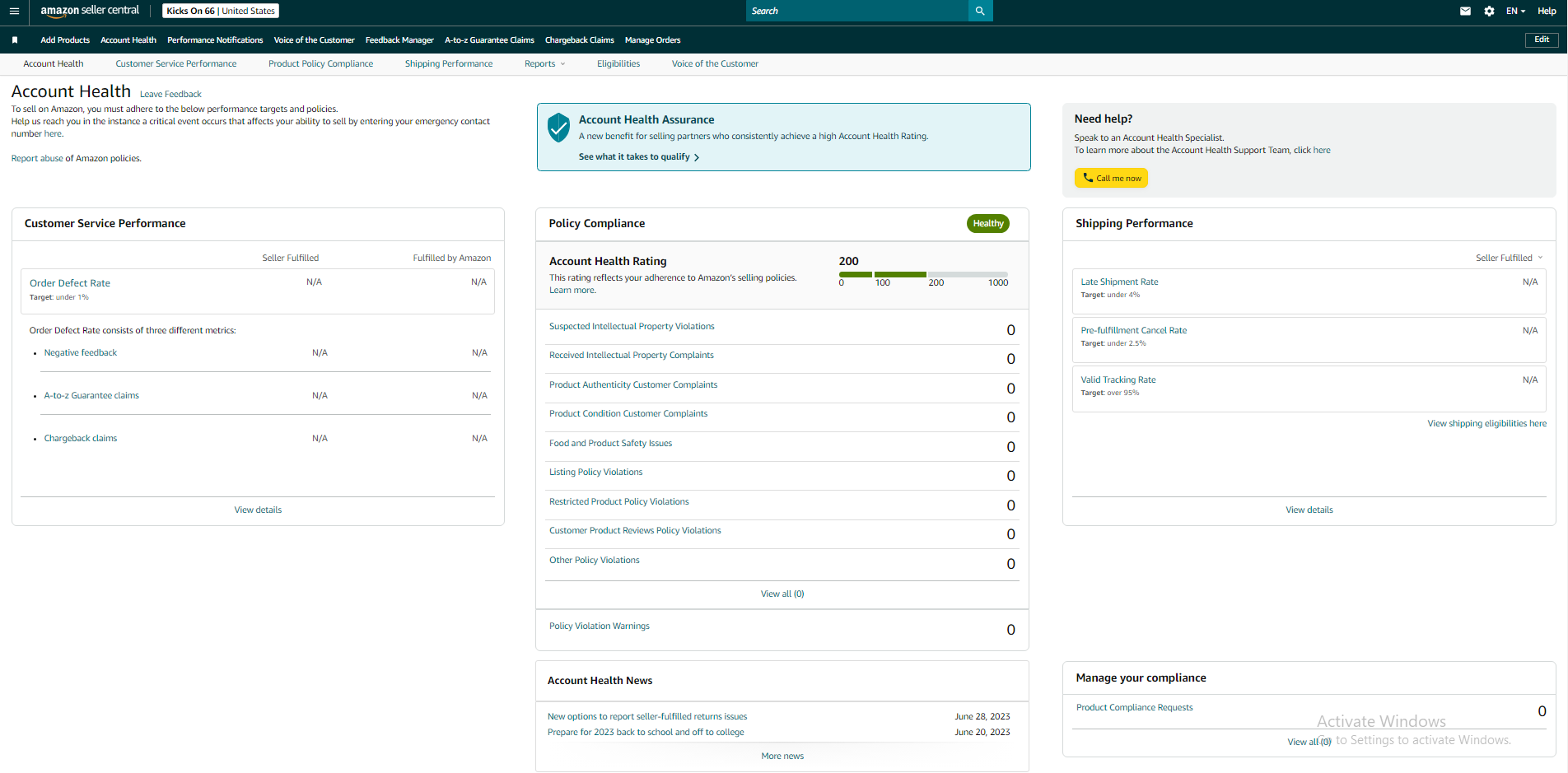Open the Negative feedback metric
This screenshot has height=773, width=1568.
(81, 352)
